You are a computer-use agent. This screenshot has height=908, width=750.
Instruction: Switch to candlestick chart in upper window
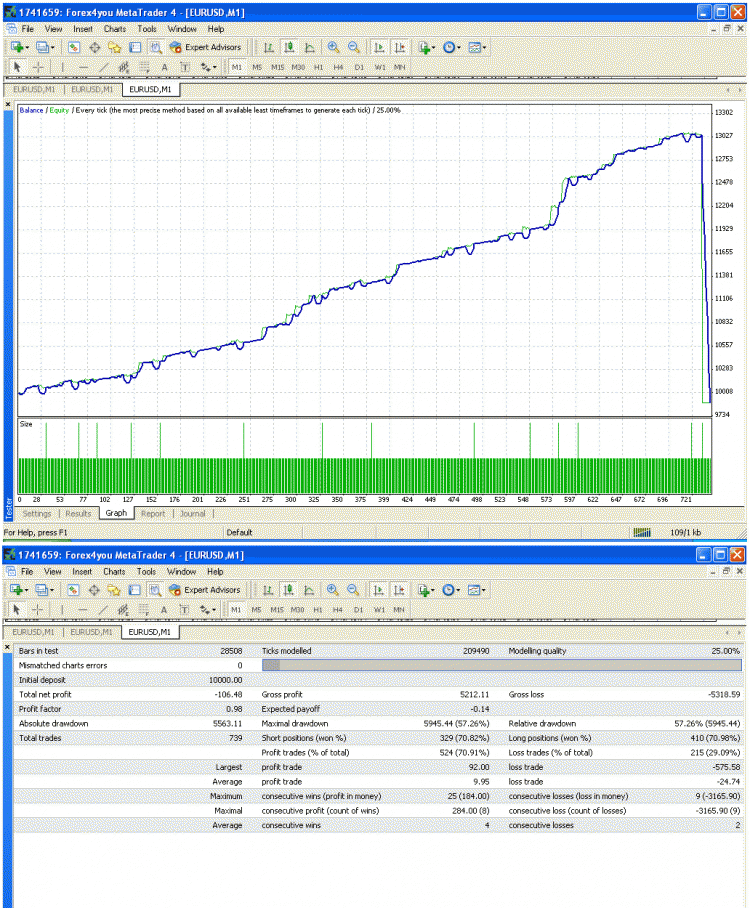(289, 47)
